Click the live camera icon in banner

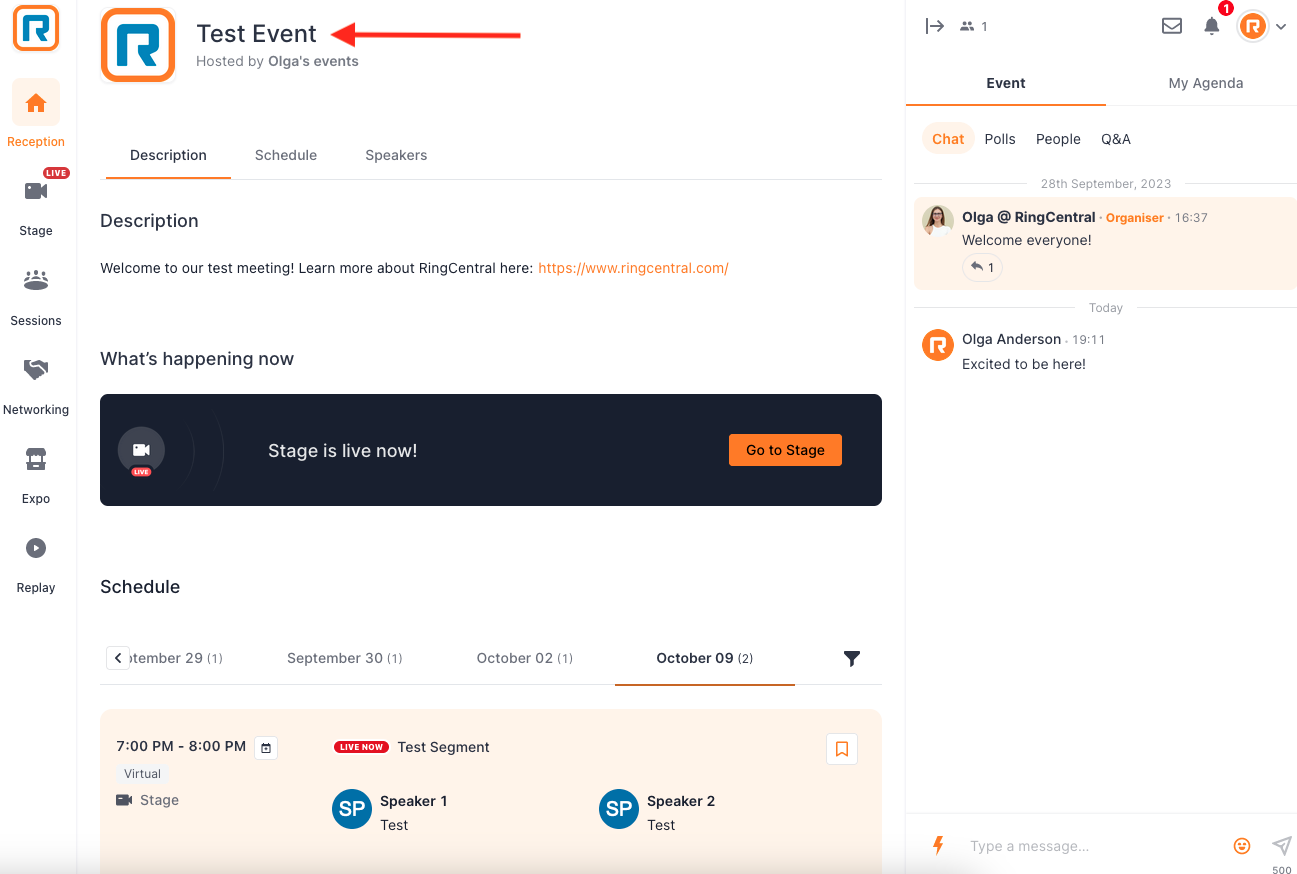[x=141, y=450]
